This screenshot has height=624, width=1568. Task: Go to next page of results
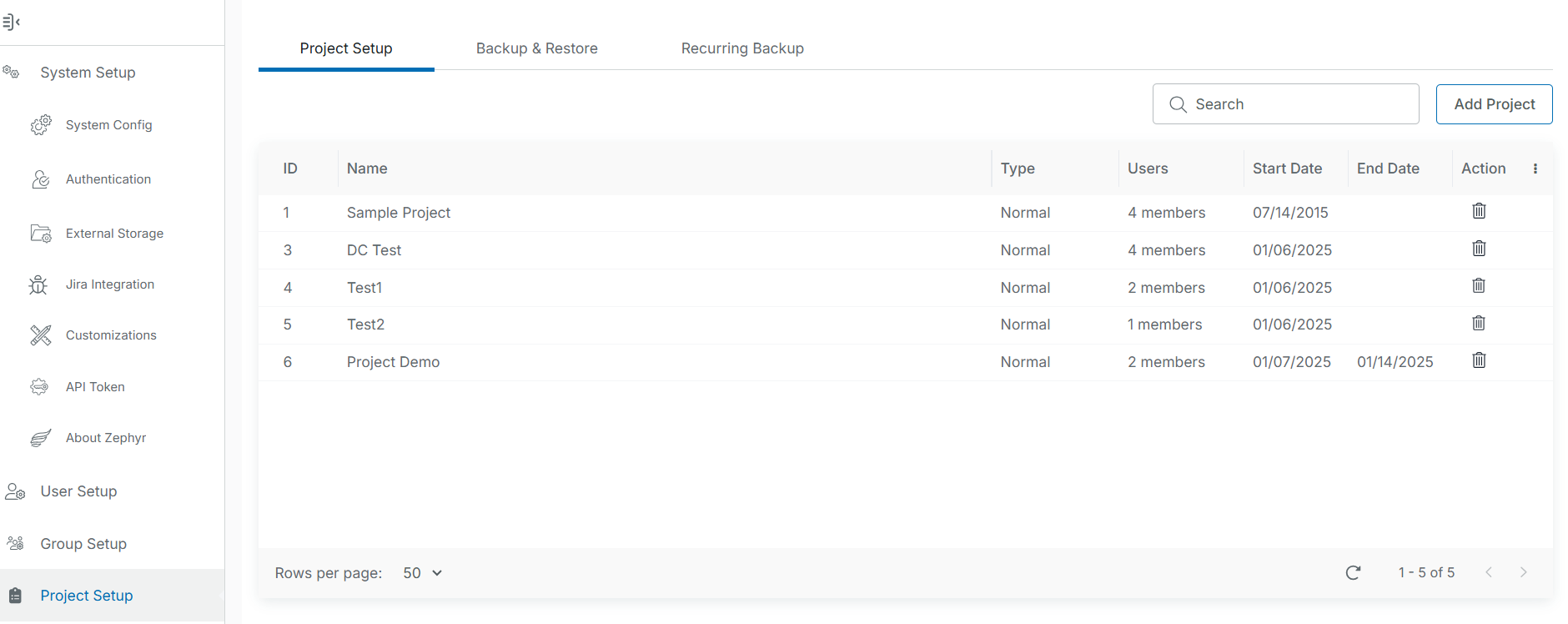click(x=1523, y=572)
